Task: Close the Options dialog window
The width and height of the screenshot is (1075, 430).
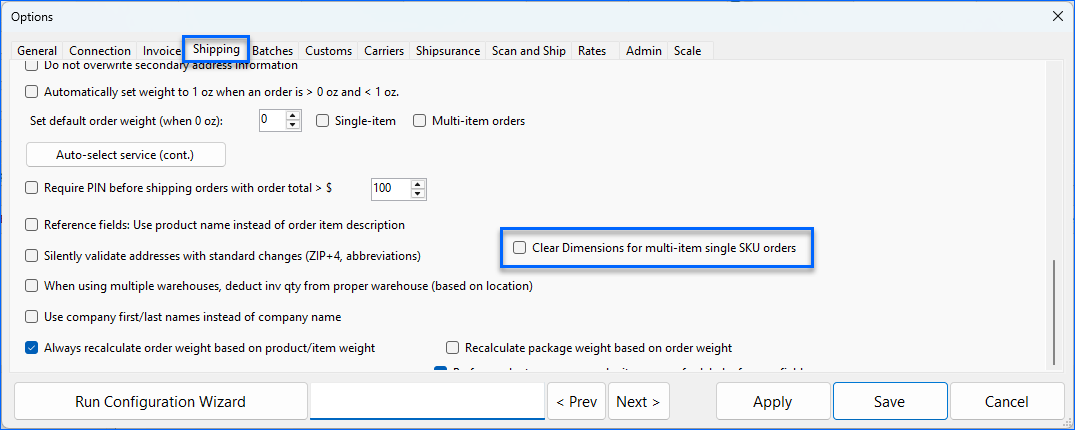Action: click(x=1058, y=16)
